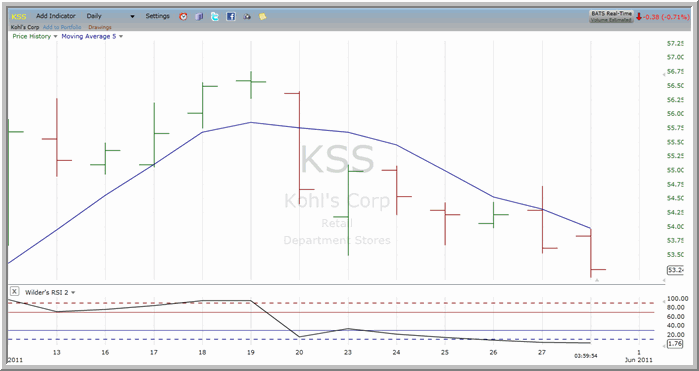This screenshot has width=699, height=371.
Task: Click the 27 date axis label
Action: 542,352
